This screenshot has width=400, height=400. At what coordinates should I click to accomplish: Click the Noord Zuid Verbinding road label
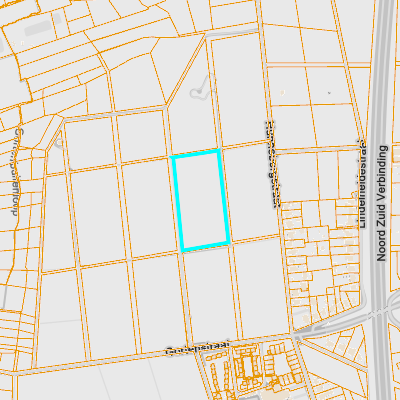382,203
